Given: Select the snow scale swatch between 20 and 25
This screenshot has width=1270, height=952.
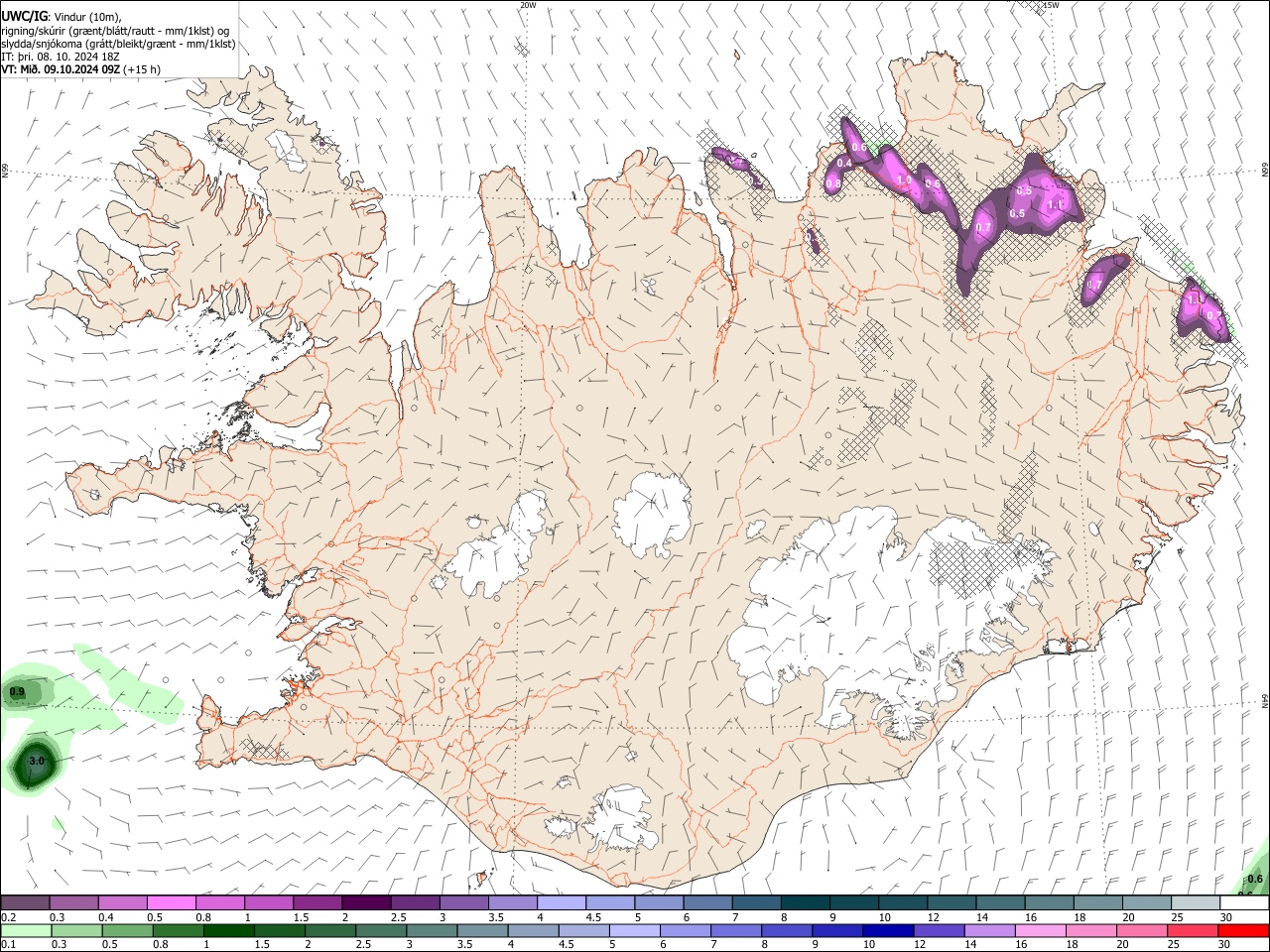Looking at the screenshot, I should pyautogui.click(x=1146, y=902).
